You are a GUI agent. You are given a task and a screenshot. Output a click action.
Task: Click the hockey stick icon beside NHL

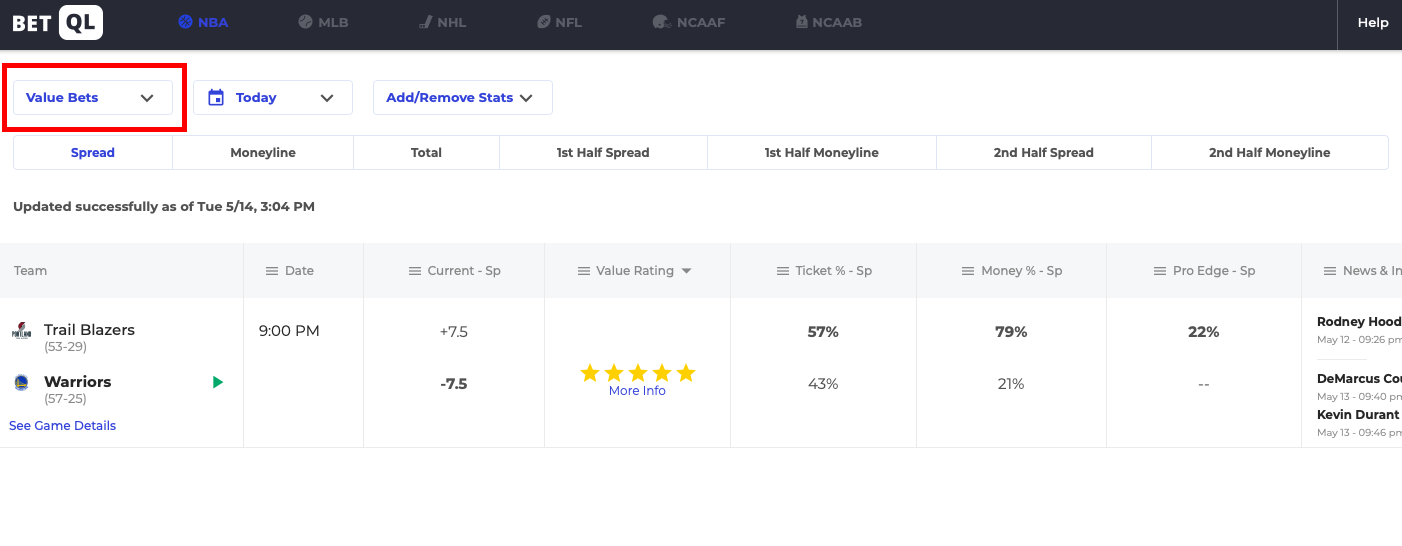tap(425, 22)
